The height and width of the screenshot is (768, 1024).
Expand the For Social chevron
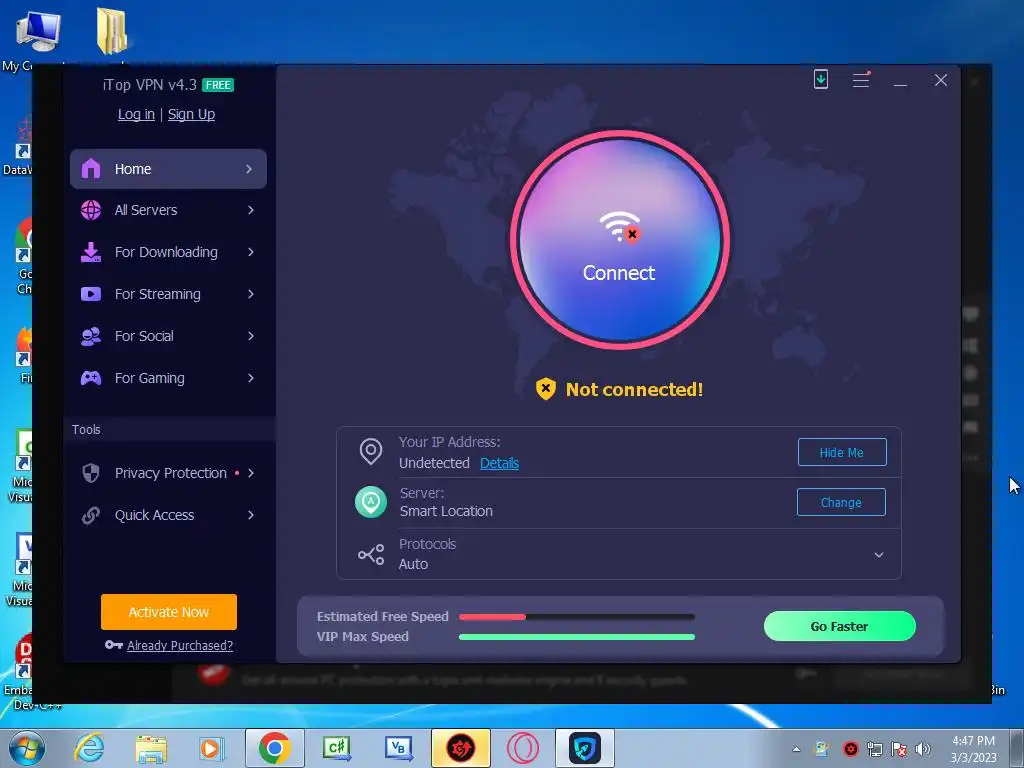251,336
